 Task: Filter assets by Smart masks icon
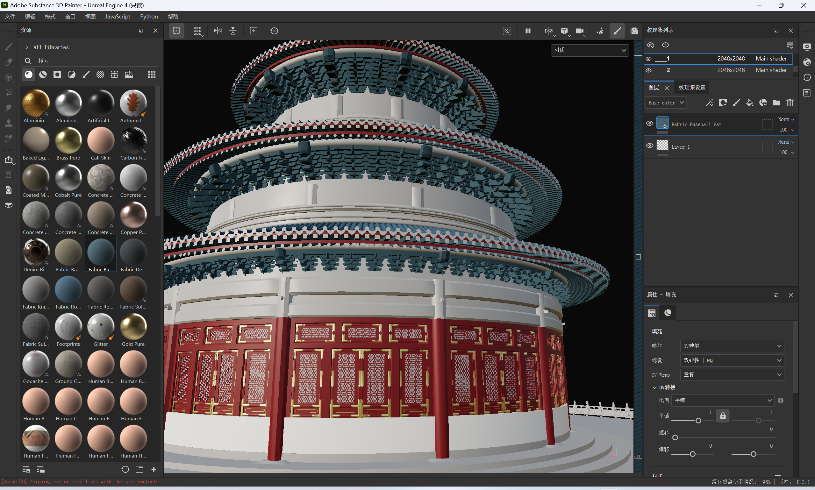57,74
